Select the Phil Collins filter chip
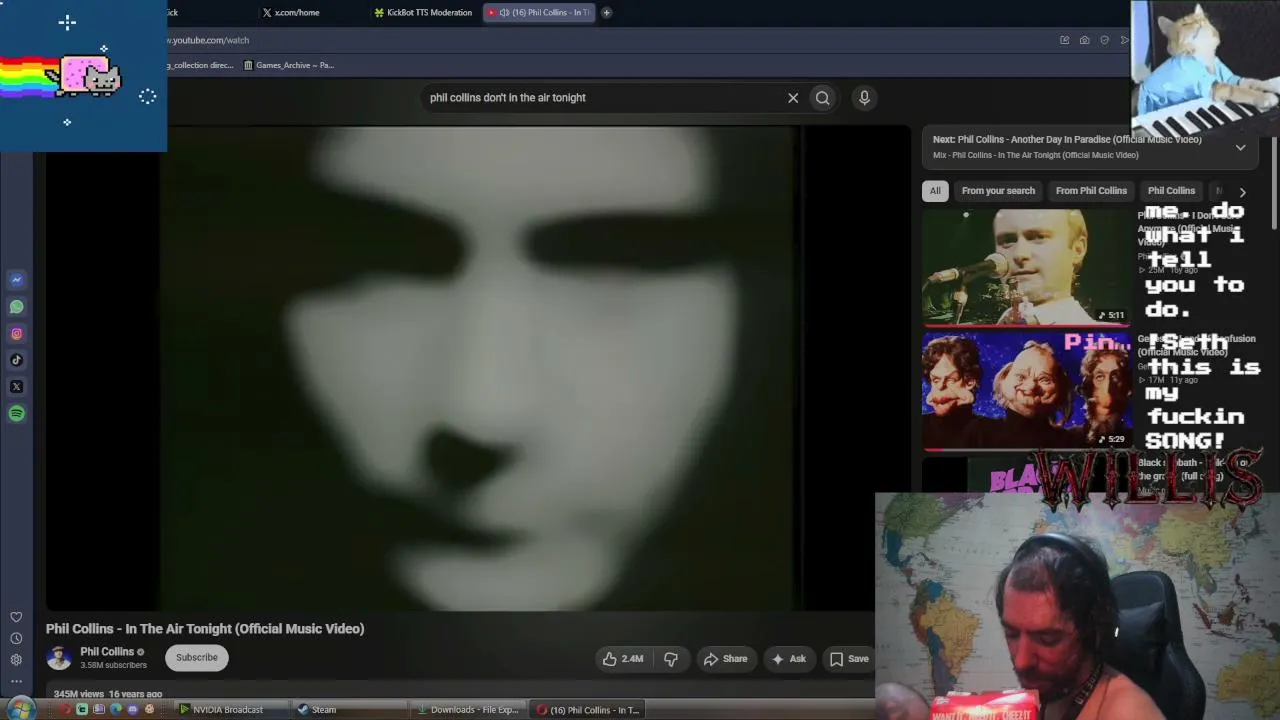The height and width of the screenshot is (720, 1280). point(1171,191)
